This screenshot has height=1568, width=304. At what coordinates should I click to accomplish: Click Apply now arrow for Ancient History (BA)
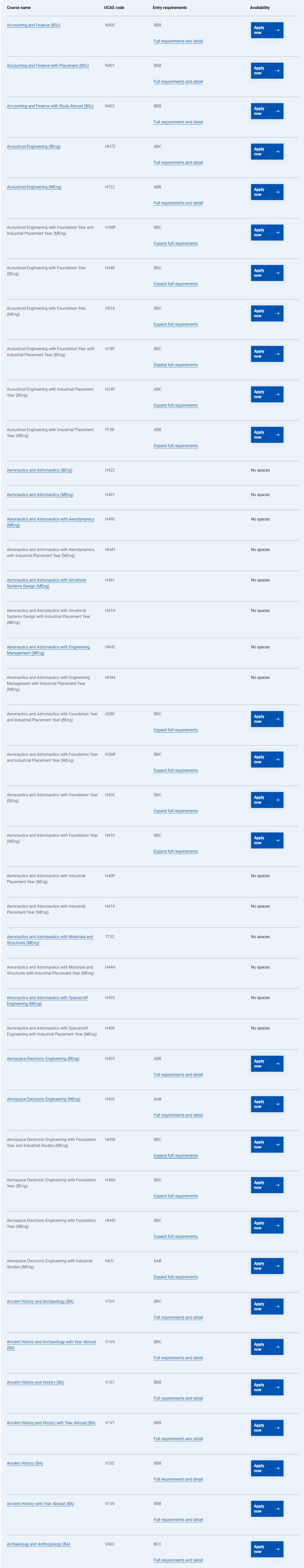pyautogui.click(x=277, y=1468)
